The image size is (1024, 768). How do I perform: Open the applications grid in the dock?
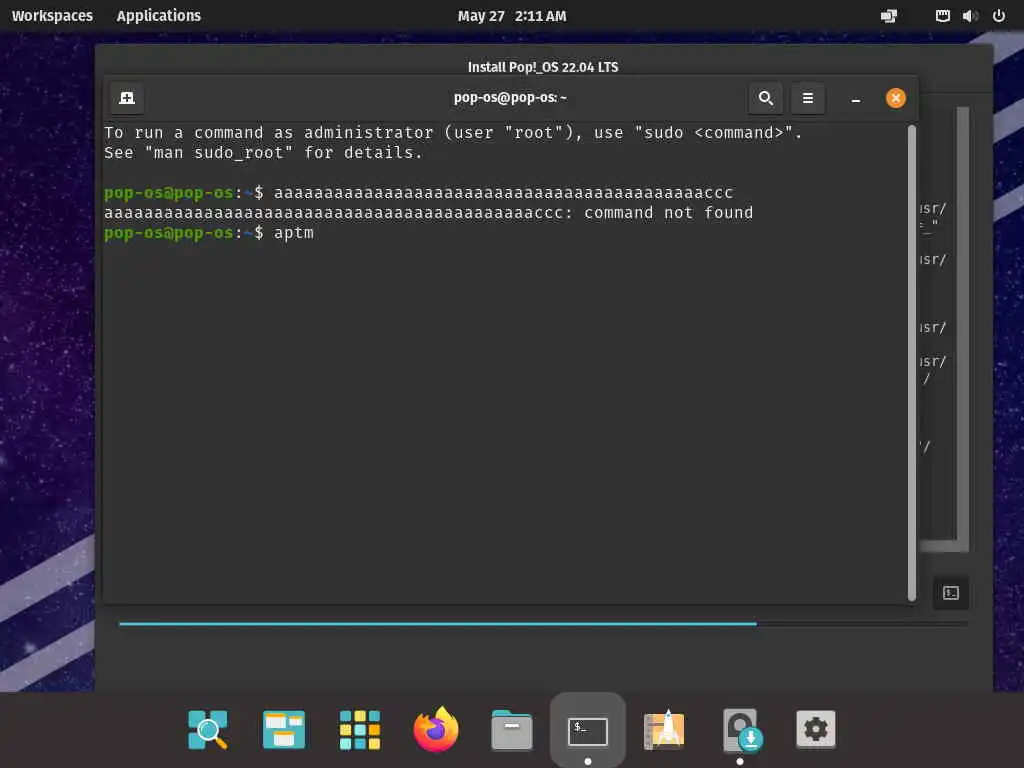[x=360, y=729]
